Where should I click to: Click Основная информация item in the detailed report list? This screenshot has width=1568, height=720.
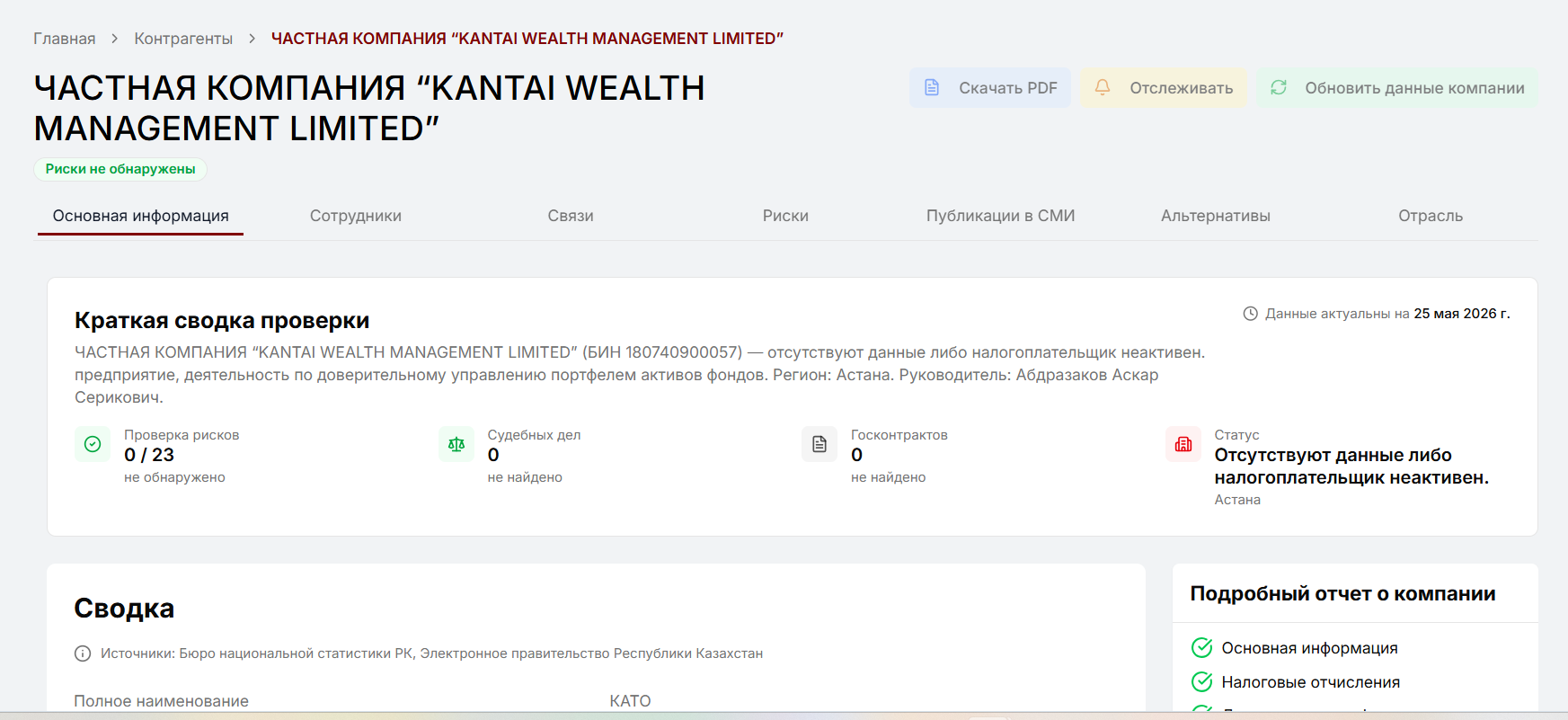click(1309, 648)
